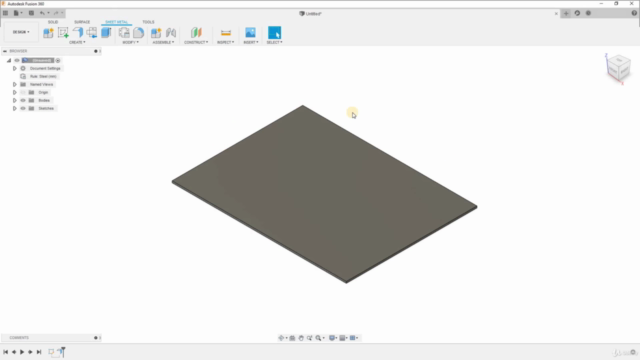Click the Joint tool icon
The image size is (640, 360).
(x=171, y=33)
